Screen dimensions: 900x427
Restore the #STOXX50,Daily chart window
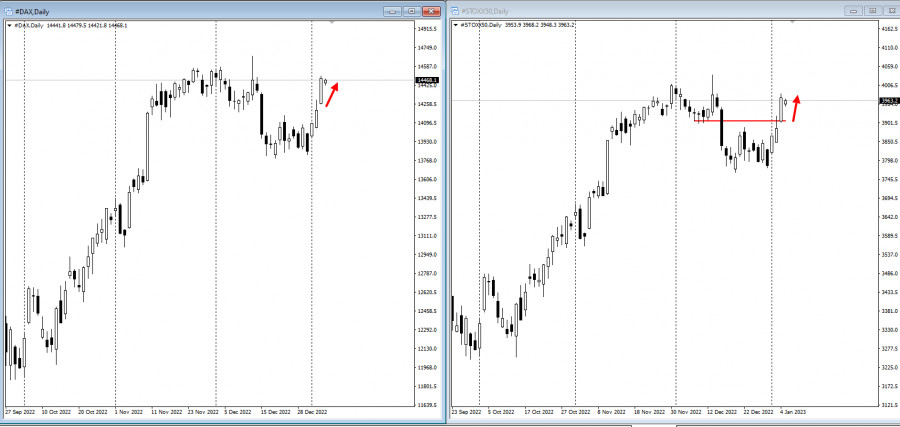[872, 11]
